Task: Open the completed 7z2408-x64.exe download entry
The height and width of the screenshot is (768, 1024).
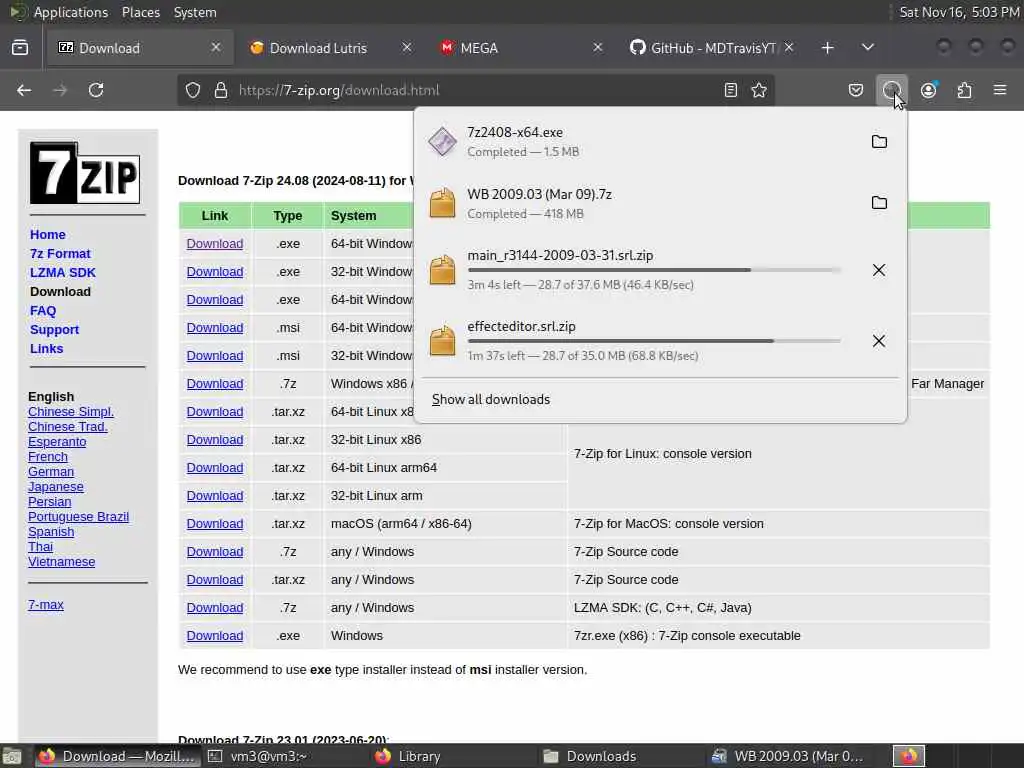Action: tap(640, 142)
